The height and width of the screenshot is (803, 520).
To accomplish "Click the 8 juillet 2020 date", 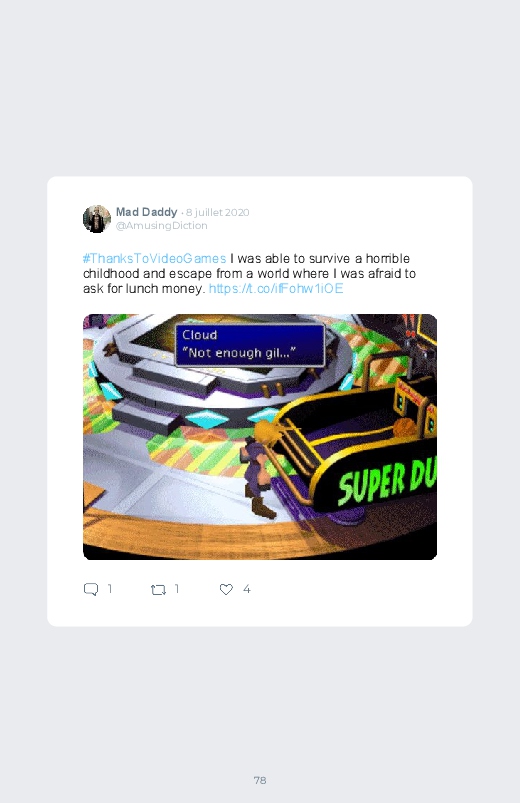I will pyautogui.click(x=218, y=213).
